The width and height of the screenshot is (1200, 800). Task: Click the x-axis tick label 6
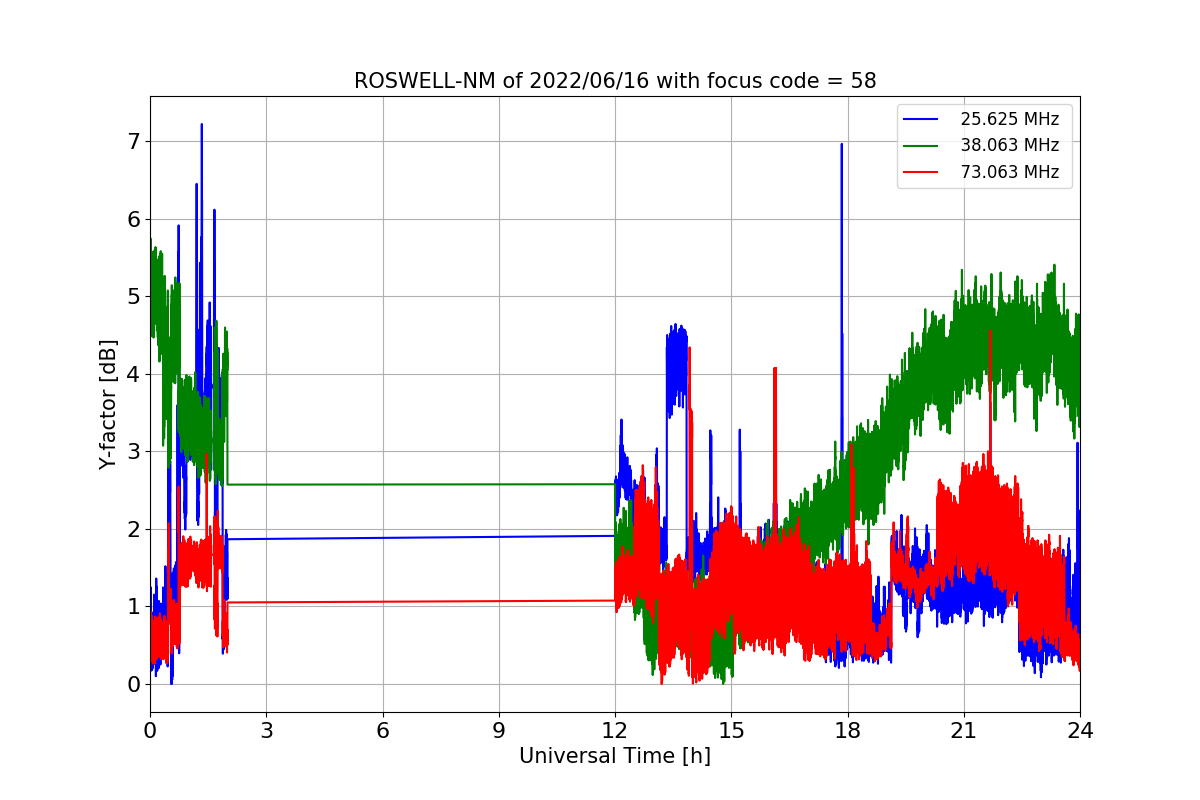(383, 731)
